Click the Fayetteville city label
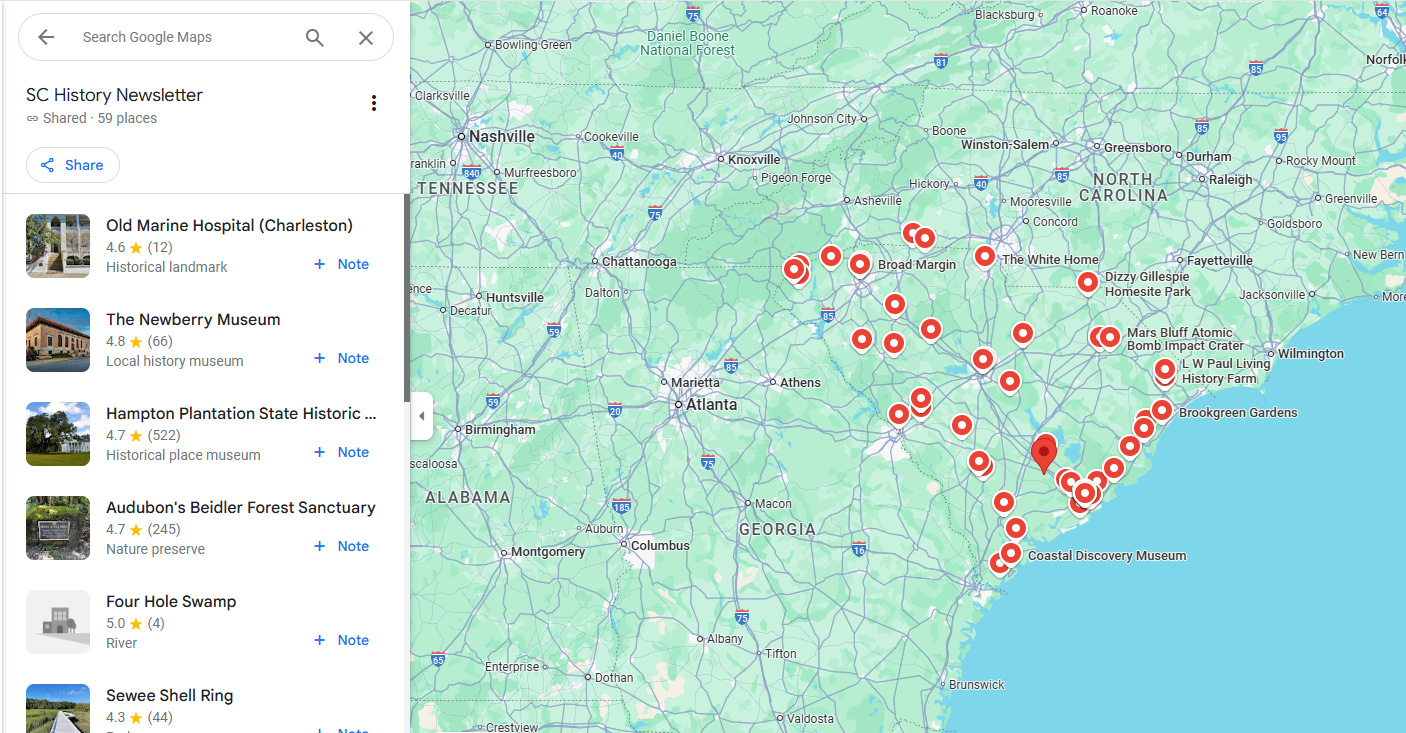Screen dimensions: 1406x733 tap(1220, 261)
